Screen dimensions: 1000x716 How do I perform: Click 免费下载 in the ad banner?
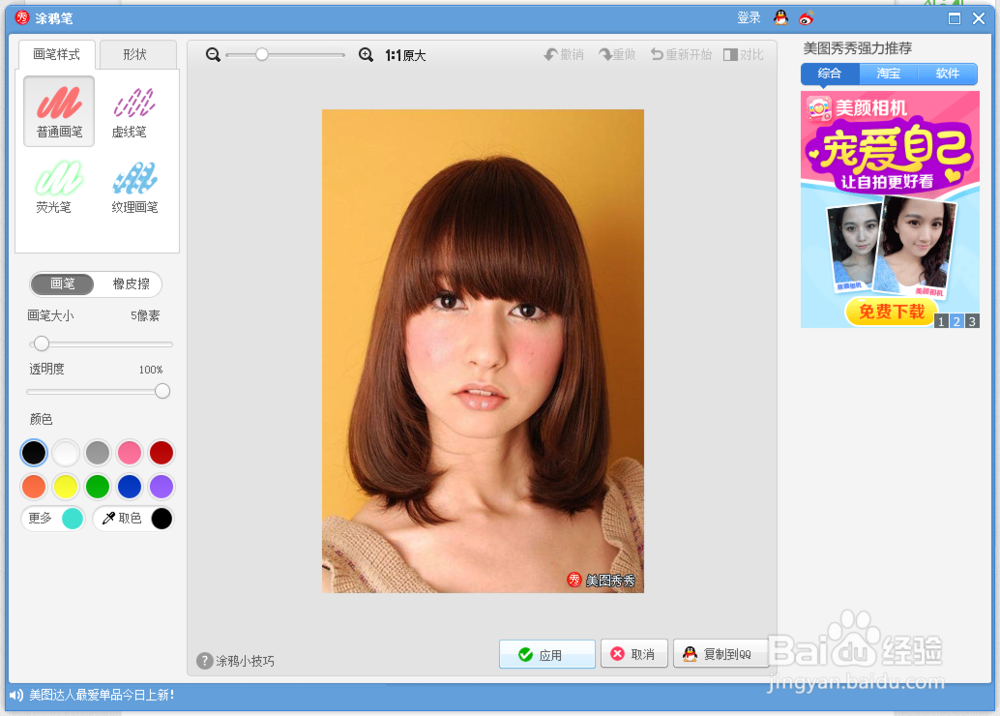(891, 312)
